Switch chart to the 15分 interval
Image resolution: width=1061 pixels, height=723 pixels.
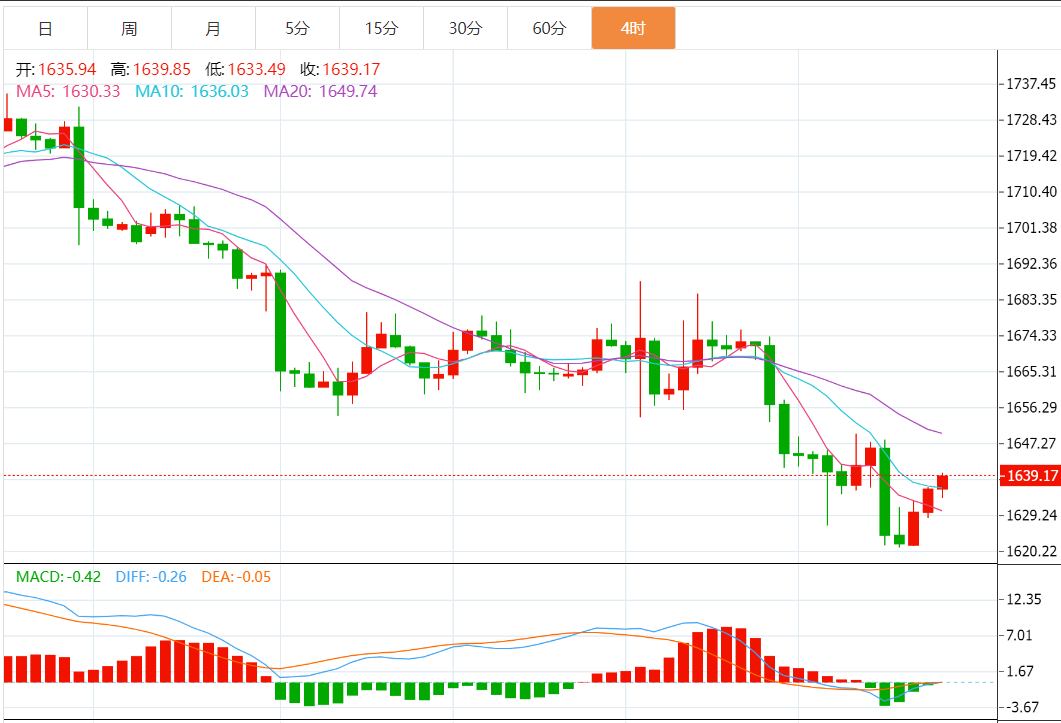coord(381,28)
